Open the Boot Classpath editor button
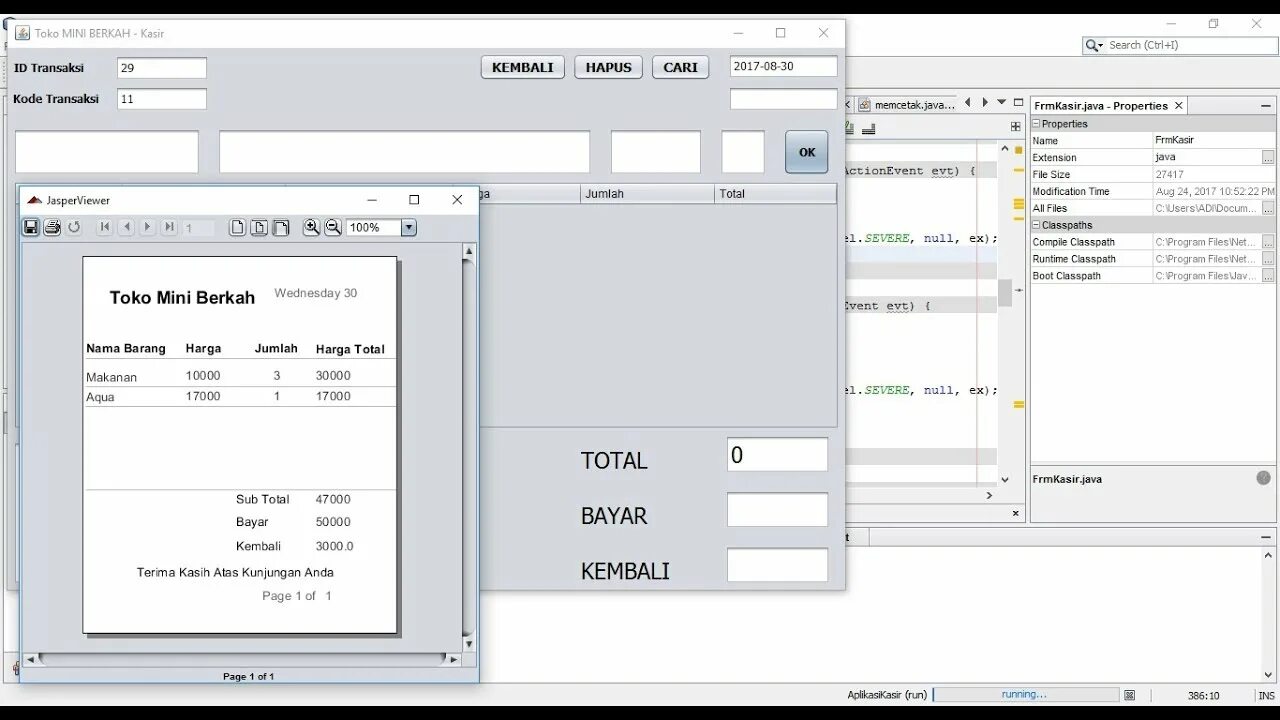The height and width of the screenshot is (720, 1280). click(x=1268, y=276)
